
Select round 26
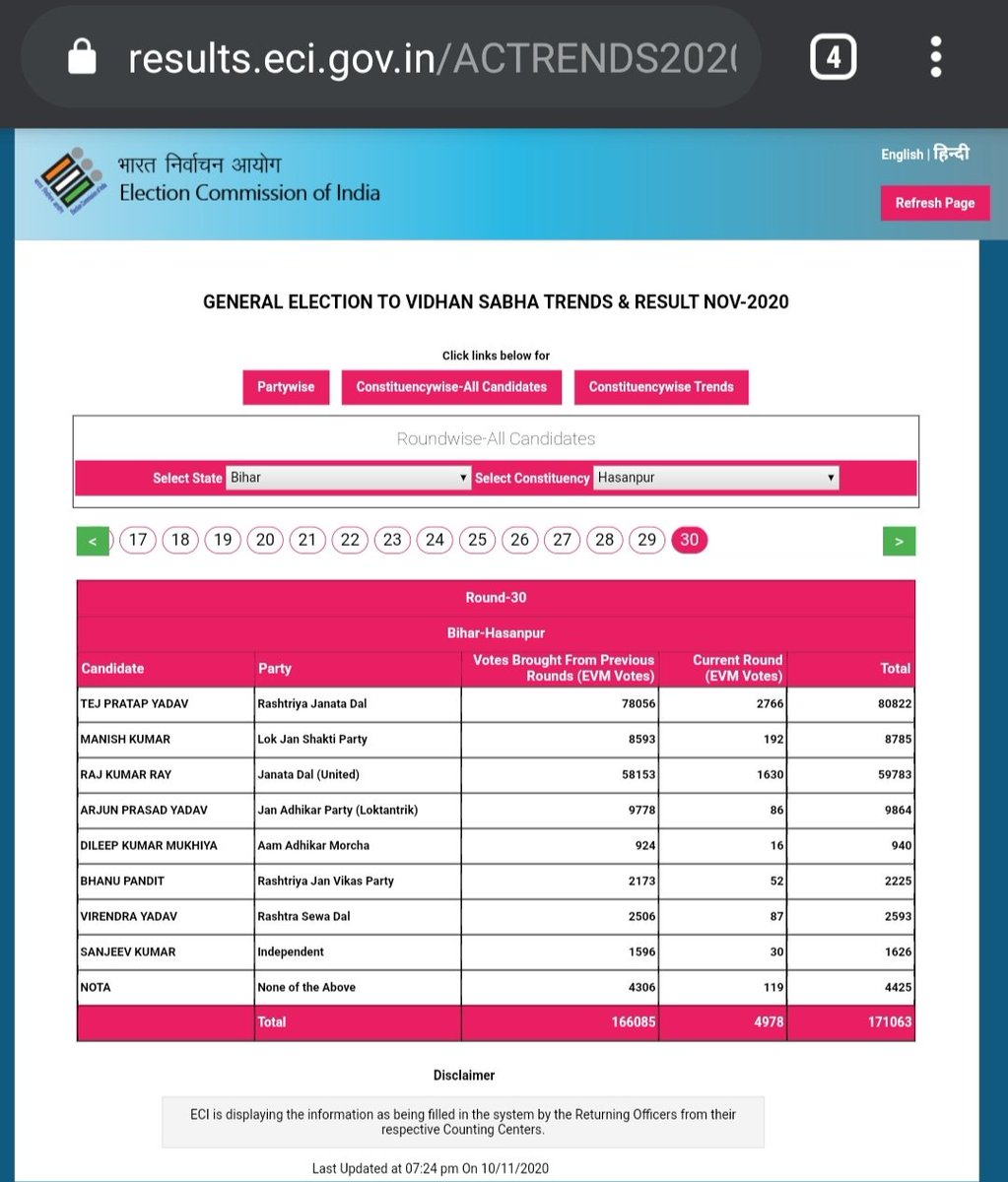519,540
